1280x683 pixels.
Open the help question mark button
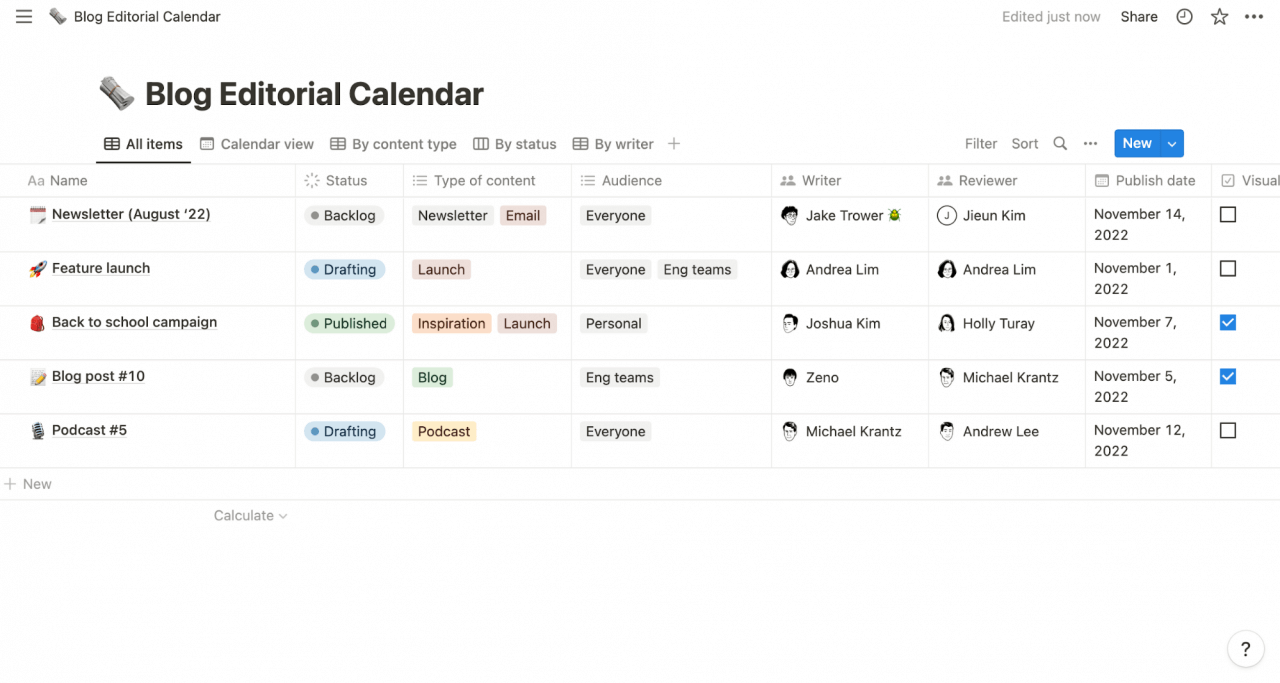pyautogui.click(x=1245, y=648)
